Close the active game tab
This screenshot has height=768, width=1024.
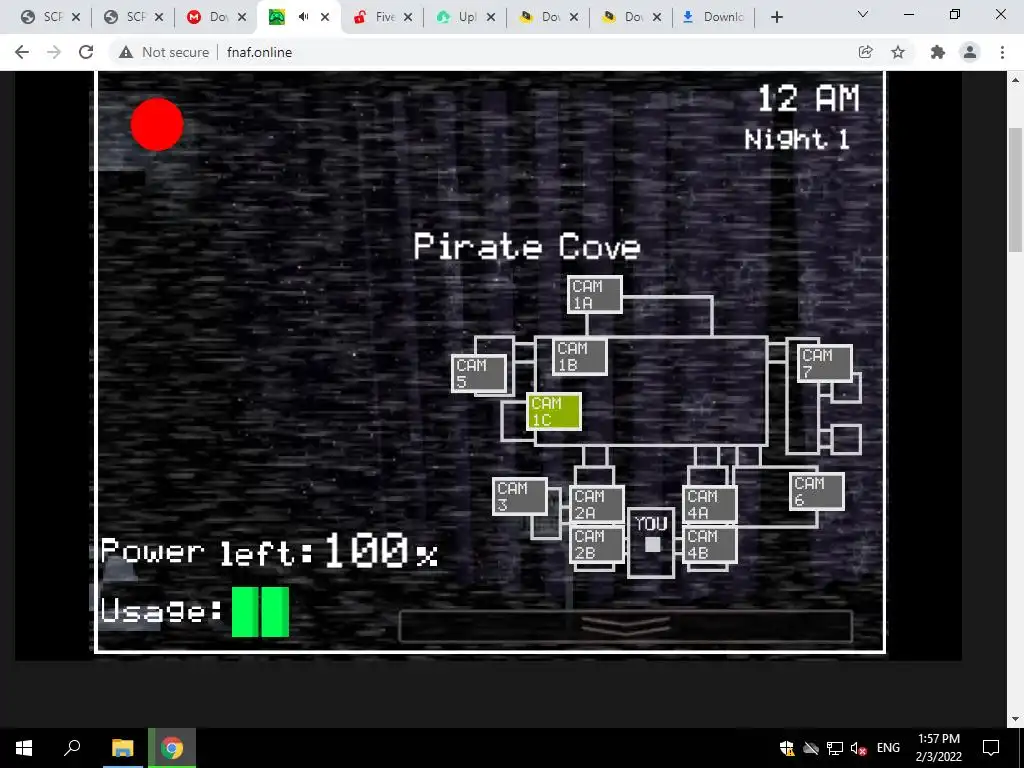coord(325,17)
